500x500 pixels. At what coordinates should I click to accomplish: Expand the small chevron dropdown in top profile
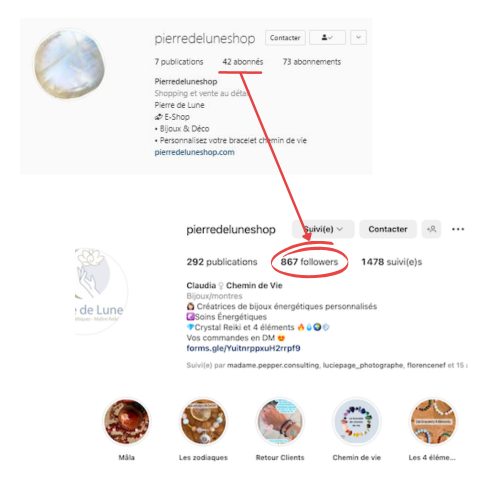(x=358, y=37)
